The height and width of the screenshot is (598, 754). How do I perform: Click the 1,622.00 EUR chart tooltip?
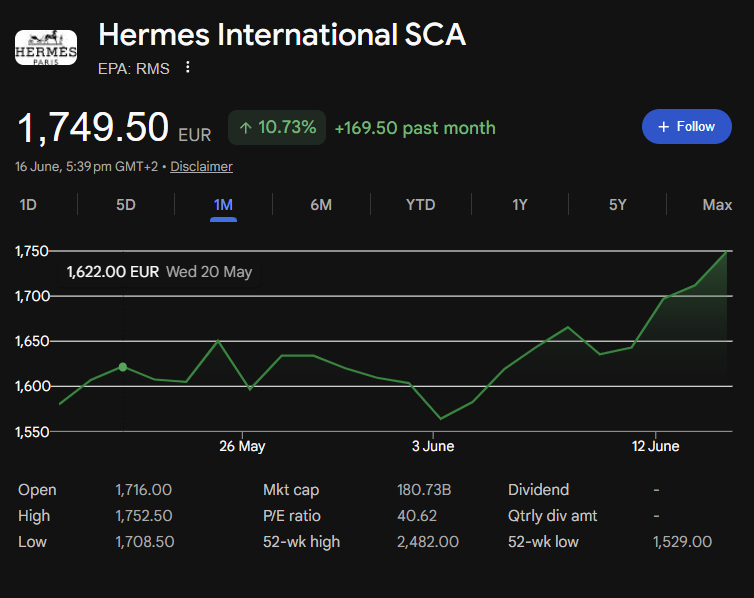pos(159,272)
